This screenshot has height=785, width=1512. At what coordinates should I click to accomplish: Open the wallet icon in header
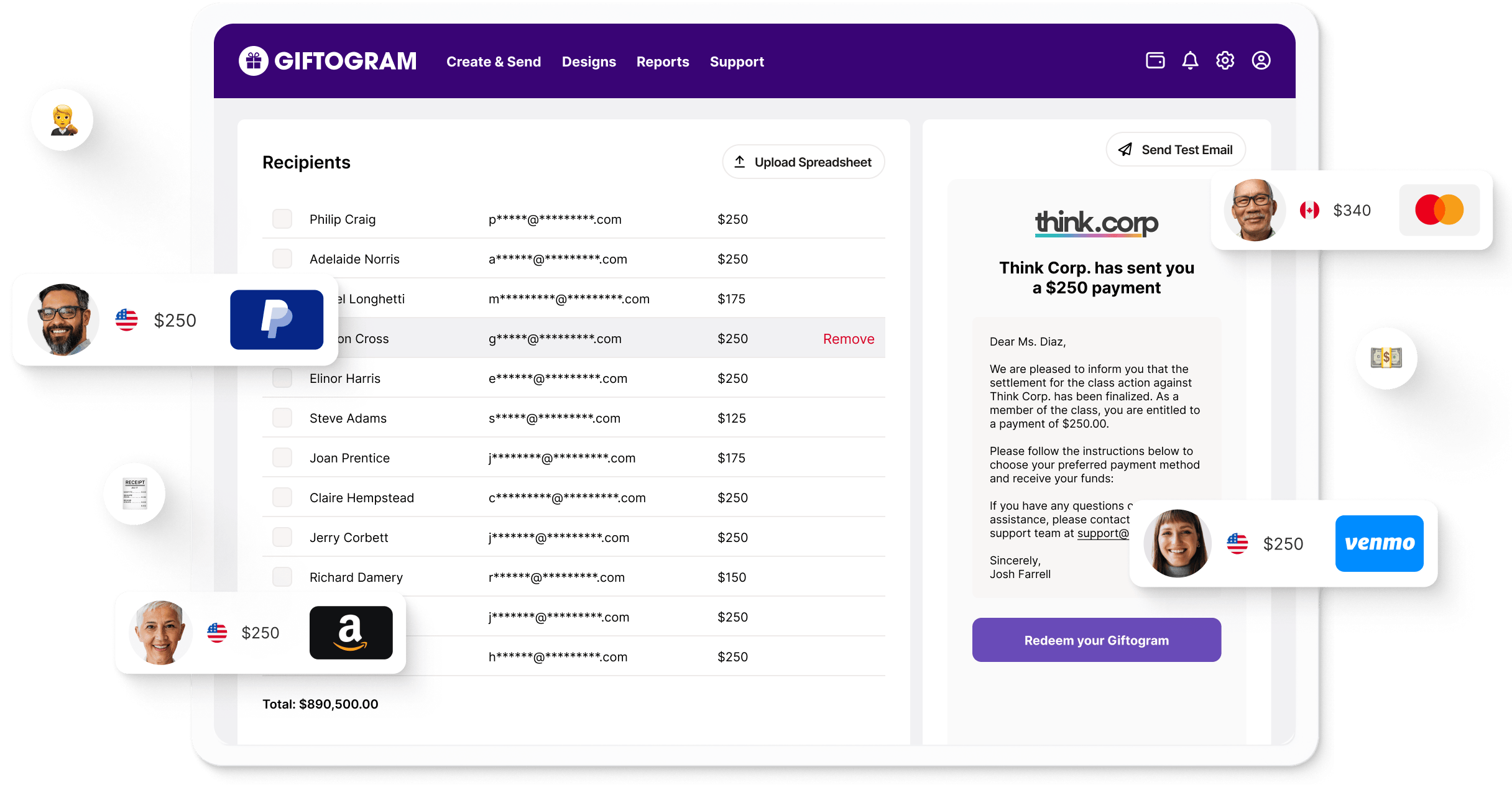point(1155,60)
